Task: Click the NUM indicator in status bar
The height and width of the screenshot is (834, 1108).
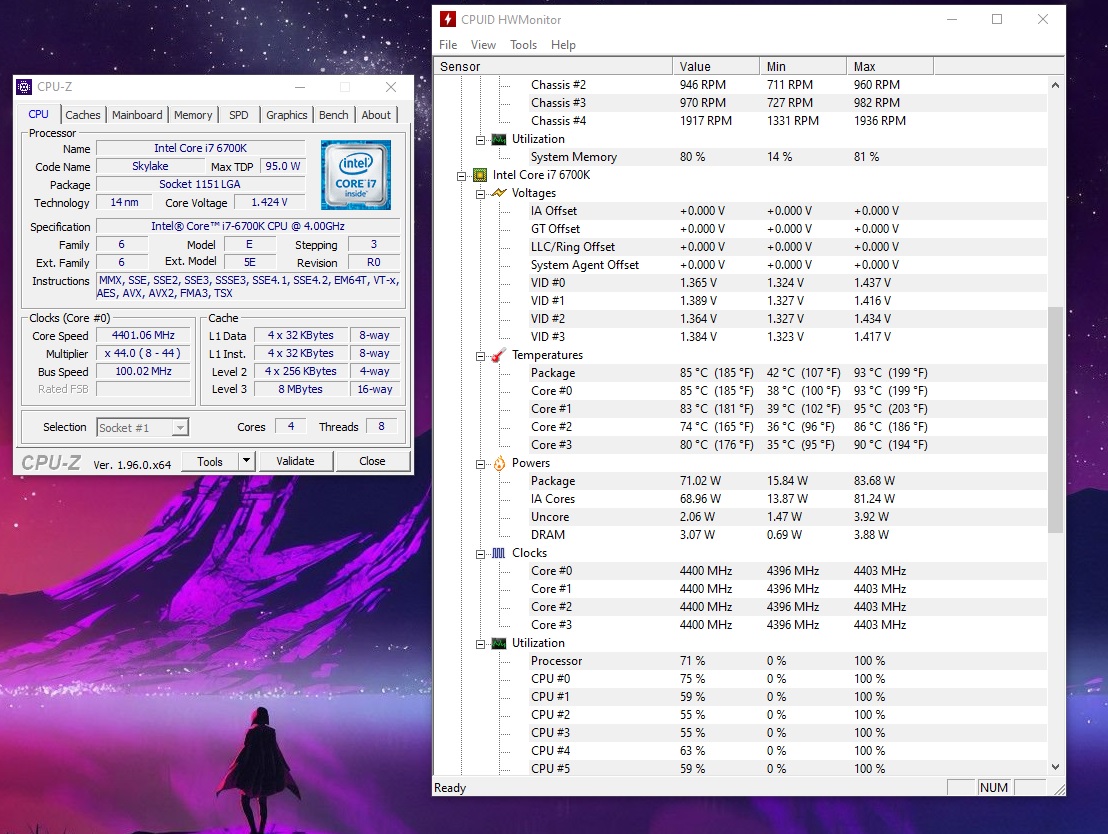Action: [994, 787]
